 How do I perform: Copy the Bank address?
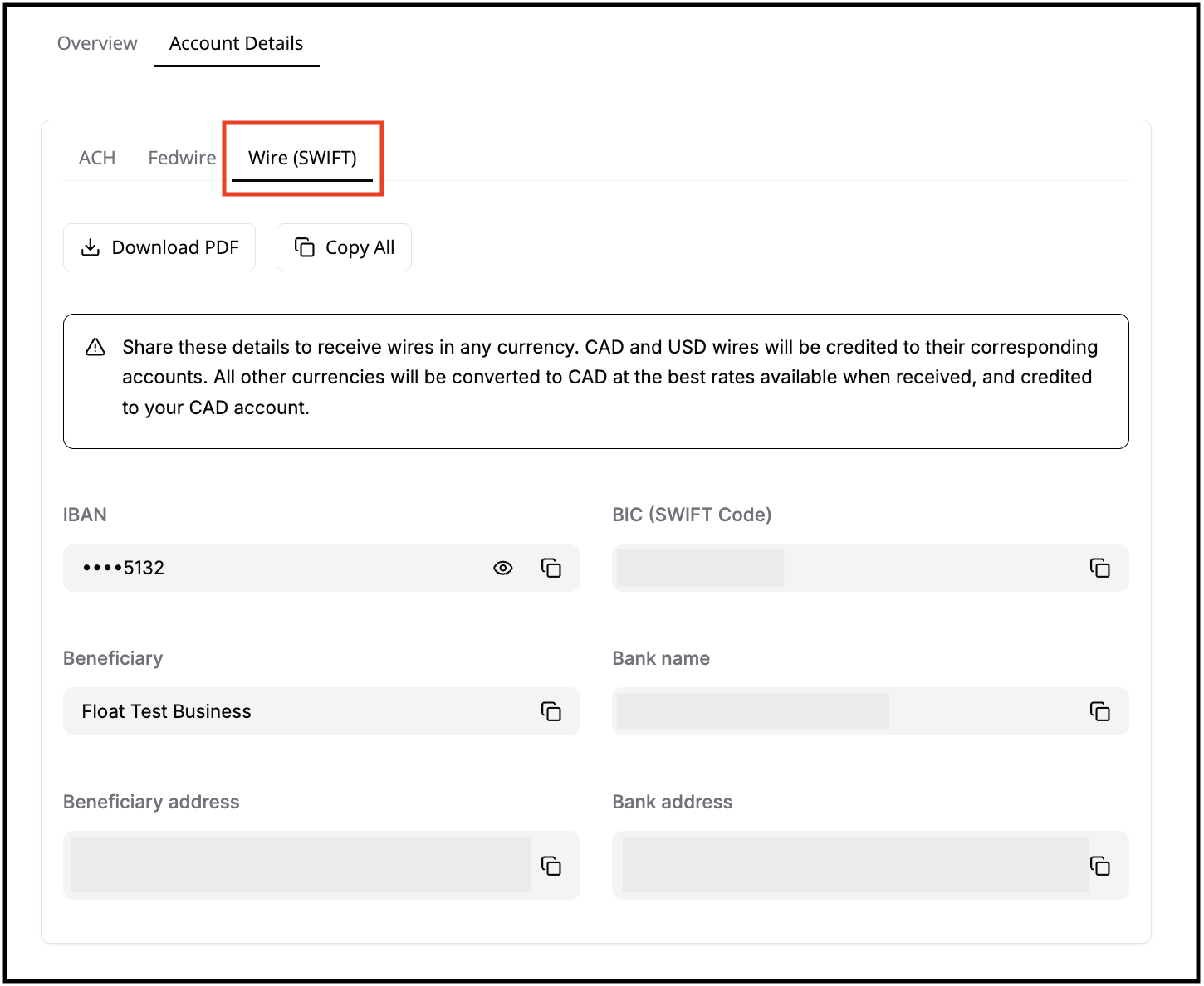coord(1099,866)
